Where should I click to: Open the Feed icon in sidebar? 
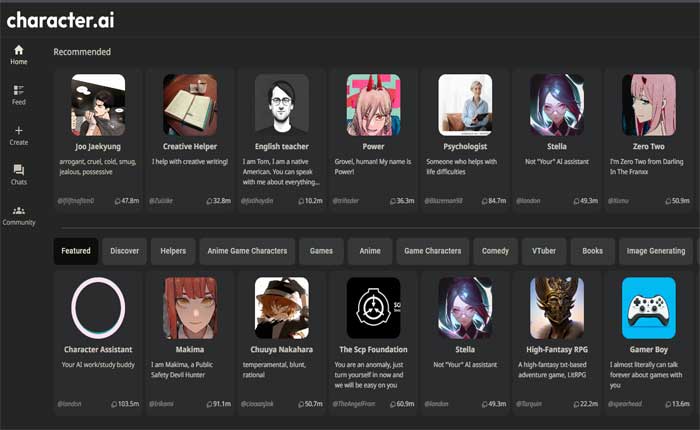tap(18, 91)
